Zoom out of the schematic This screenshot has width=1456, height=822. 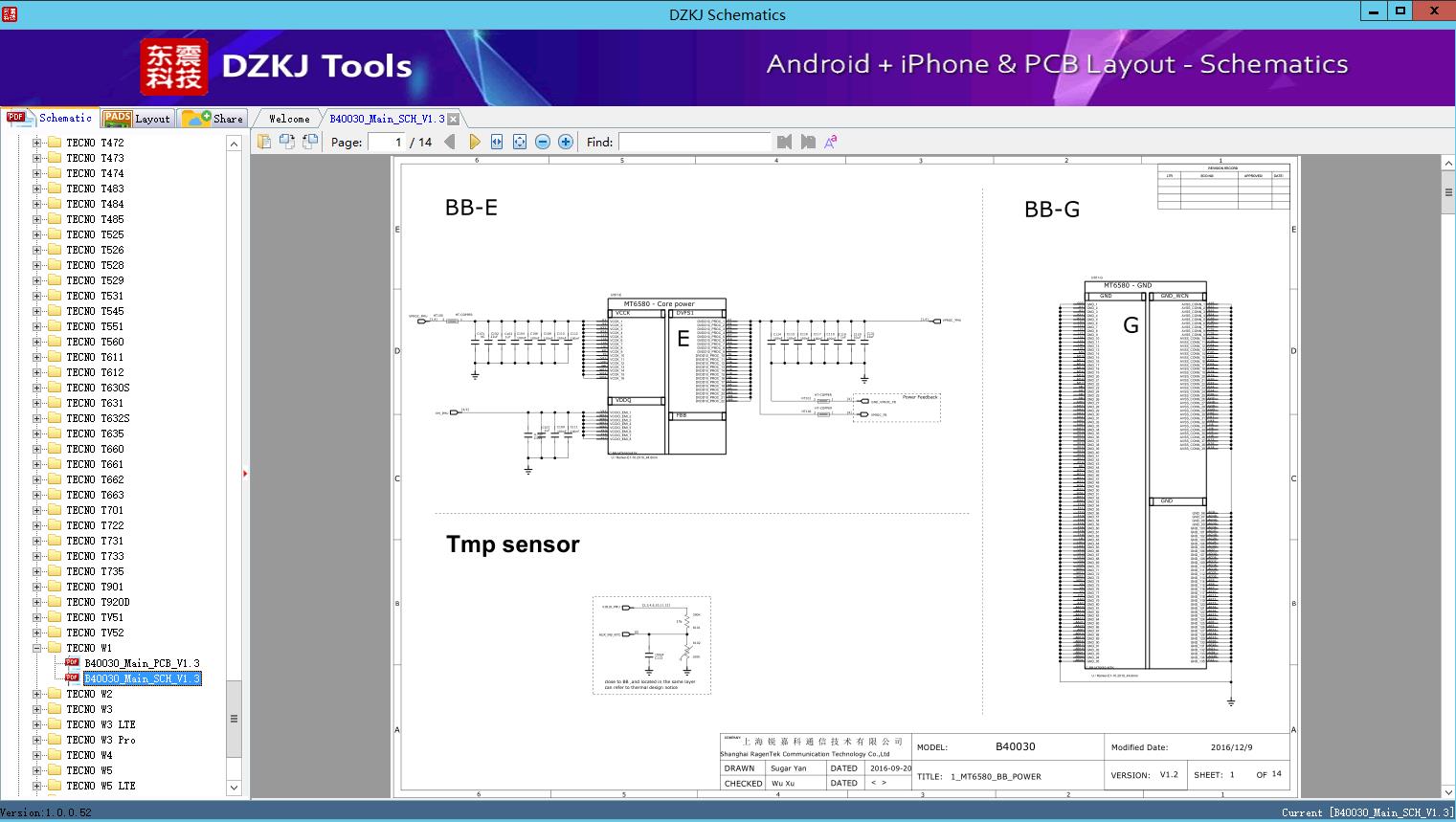click(x=543, y=142)
